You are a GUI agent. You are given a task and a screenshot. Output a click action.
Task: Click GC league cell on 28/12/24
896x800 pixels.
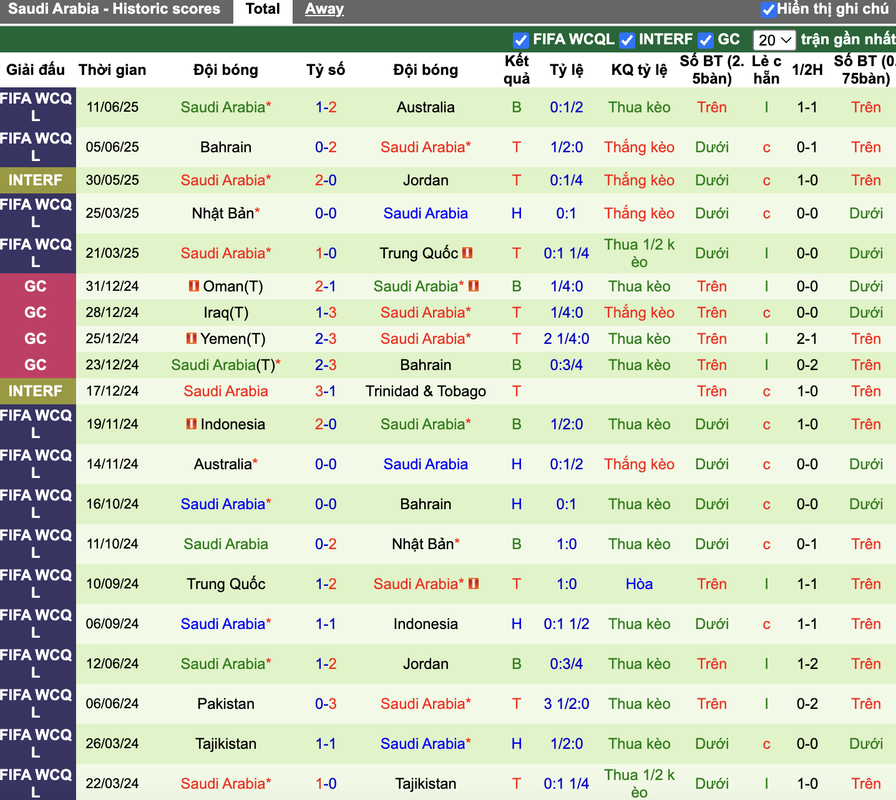click(35, 312)
